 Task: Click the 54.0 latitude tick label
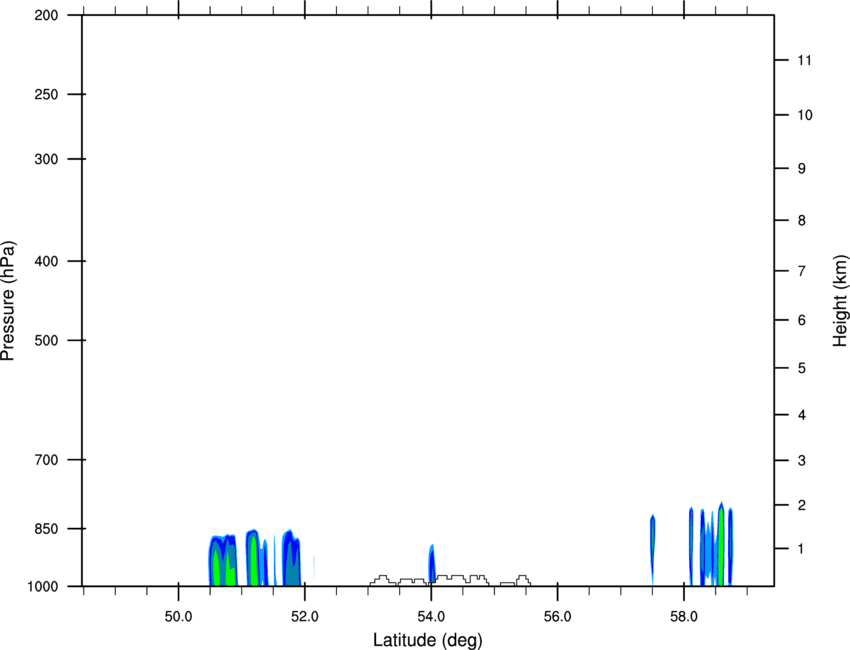(x=431, y=617)
